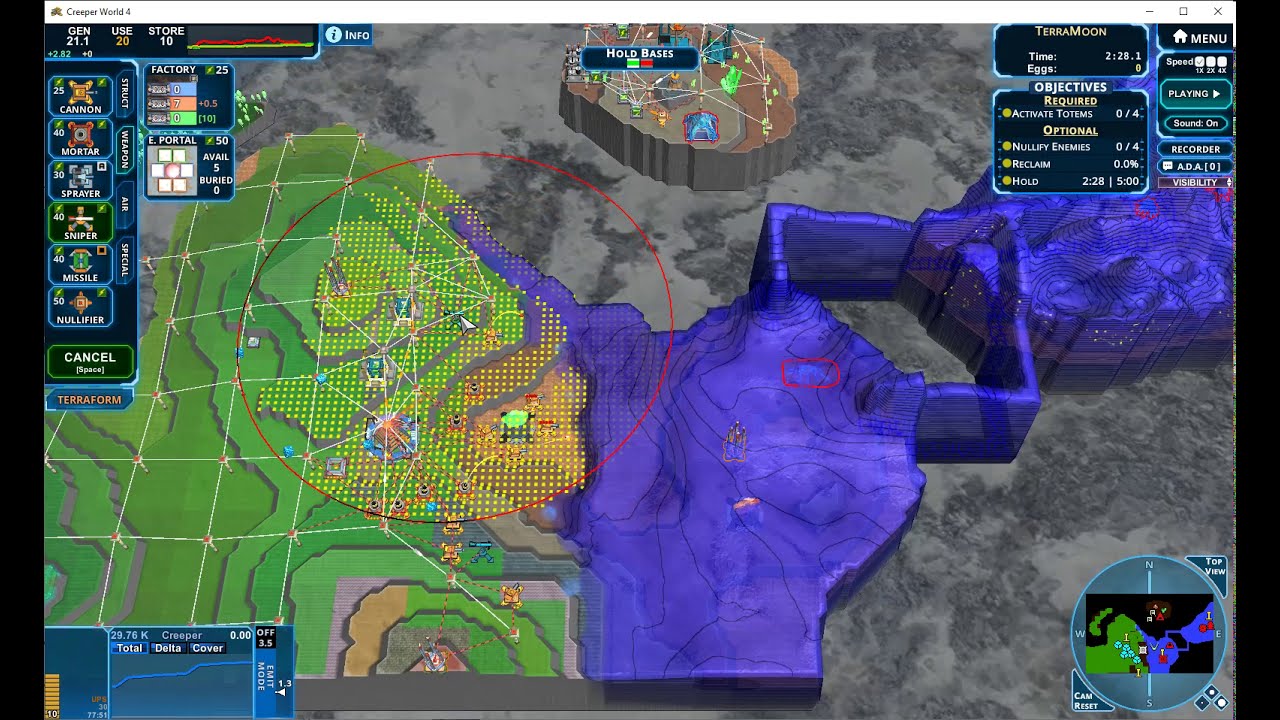Open the Terraform panel

(x=90, y=400)
